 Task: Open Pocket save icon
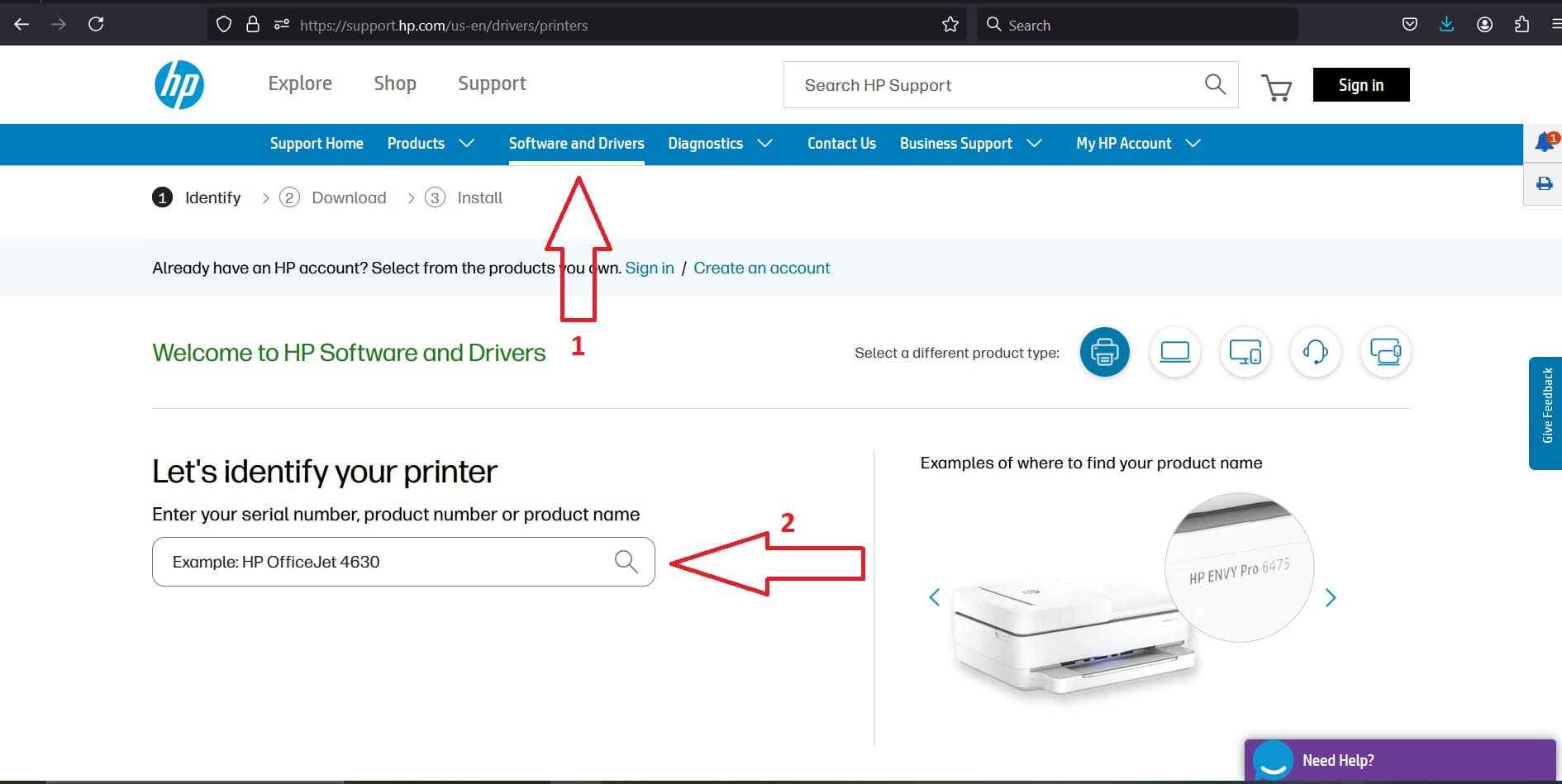(1410, 25)
